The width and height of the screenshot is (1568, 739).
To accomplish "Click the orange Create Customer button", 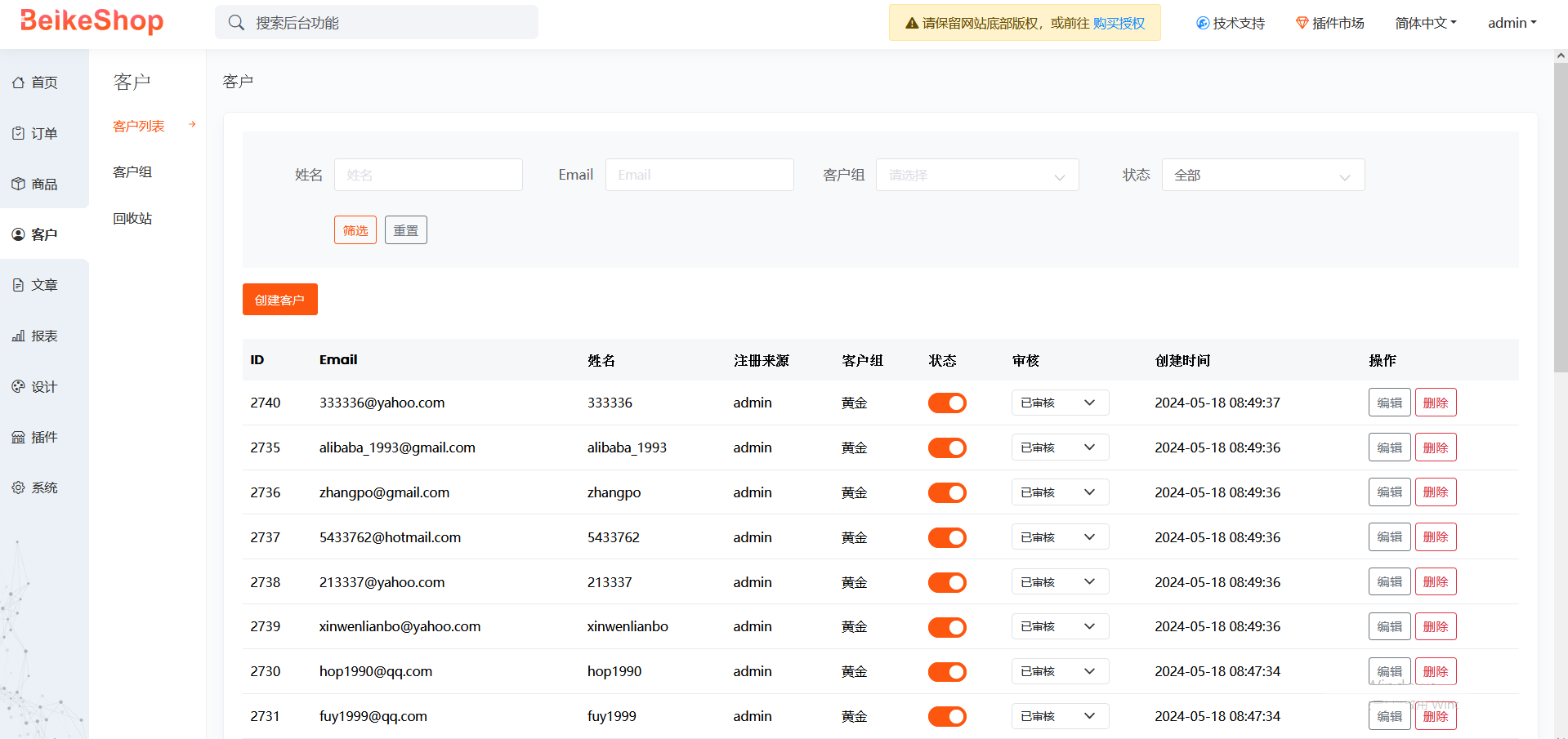I will (279, 300).
